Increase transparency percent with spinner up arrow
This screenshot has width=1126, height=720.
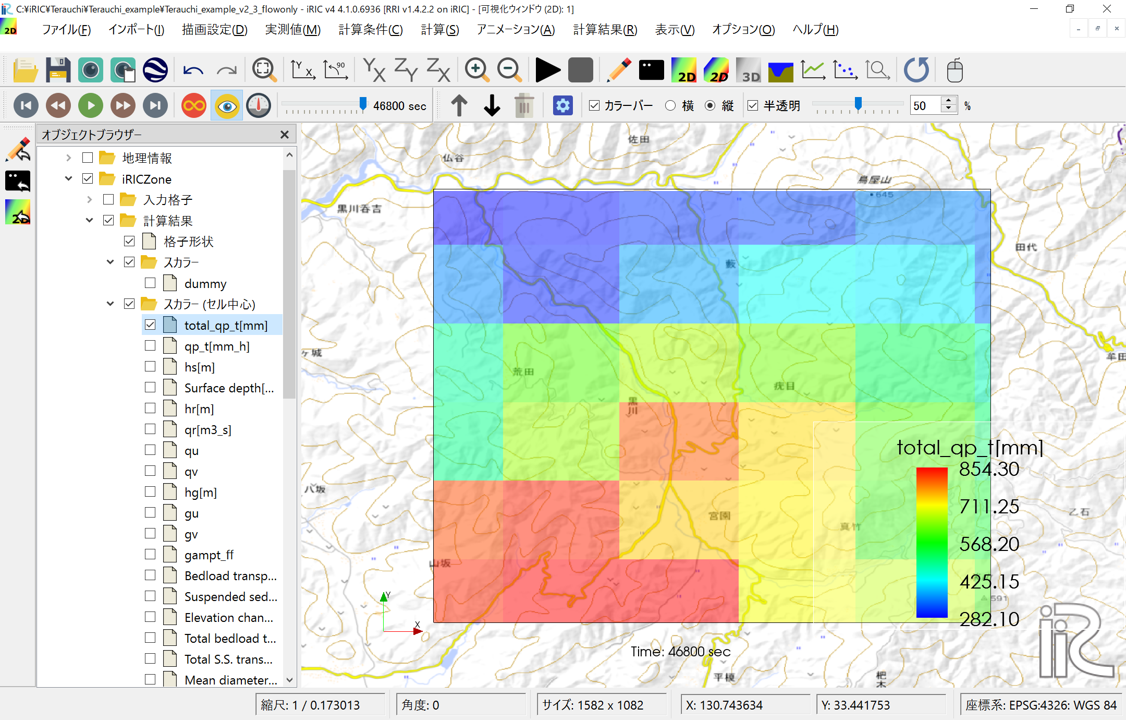(x=949, y=101)
